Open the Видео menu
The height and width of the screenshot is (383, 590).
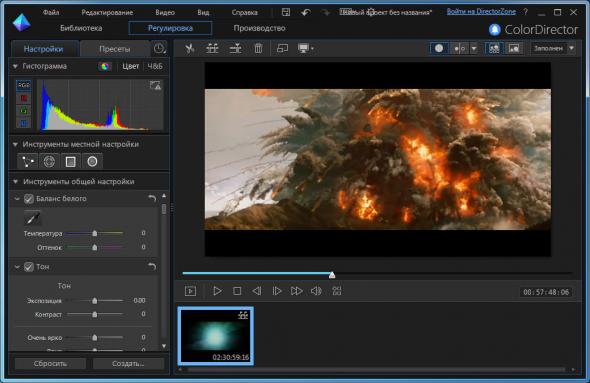pyautogui.click(x=165, y=12)
